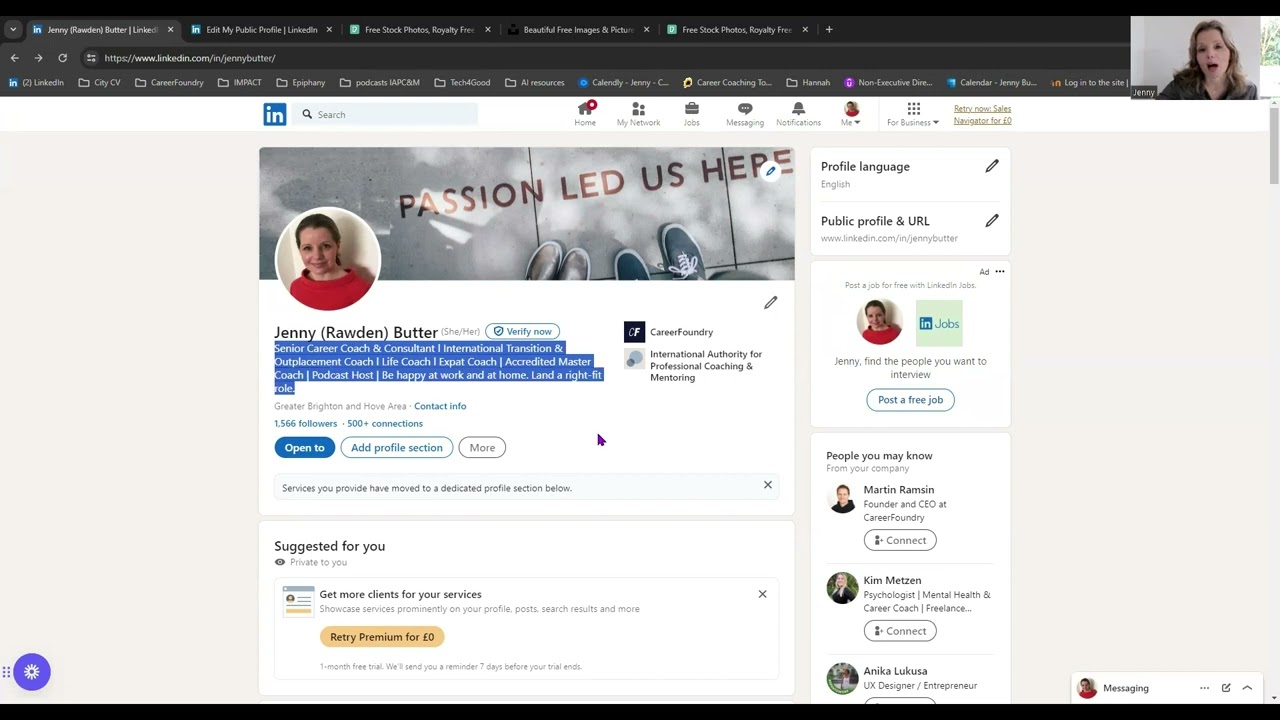Open My Network page
The height and width of the screenshot is (720, 1280).
click(638, 114)
